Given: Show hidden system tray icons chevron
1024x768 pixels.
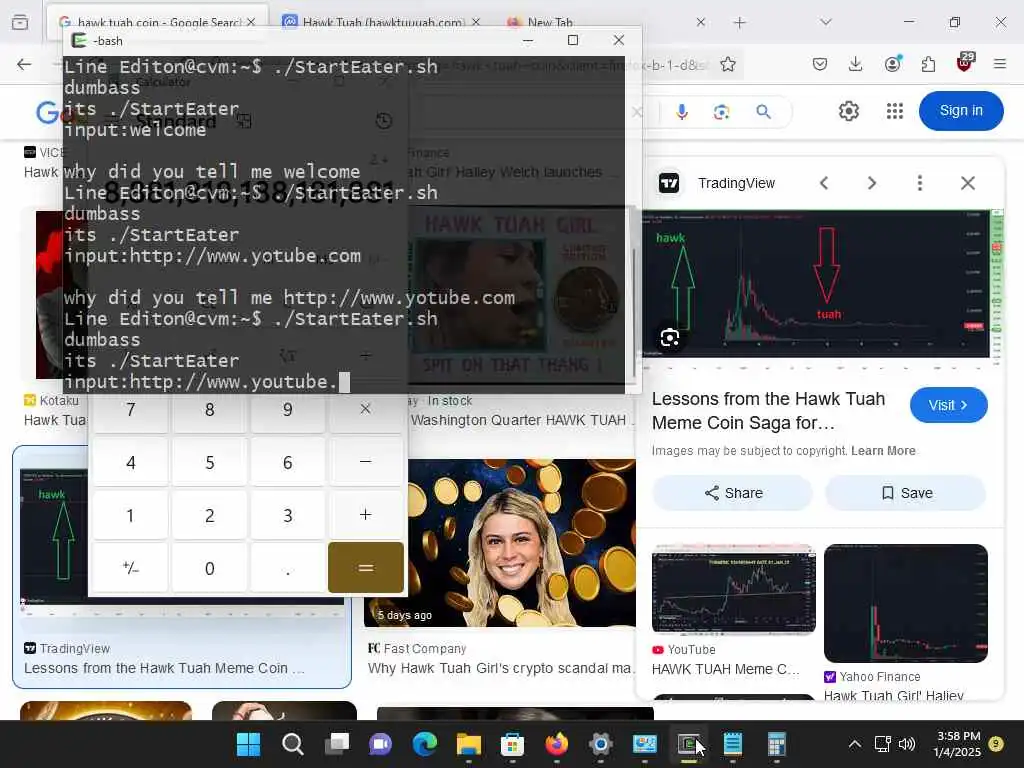Looking at the screenshot, I should tap(854, 744).
